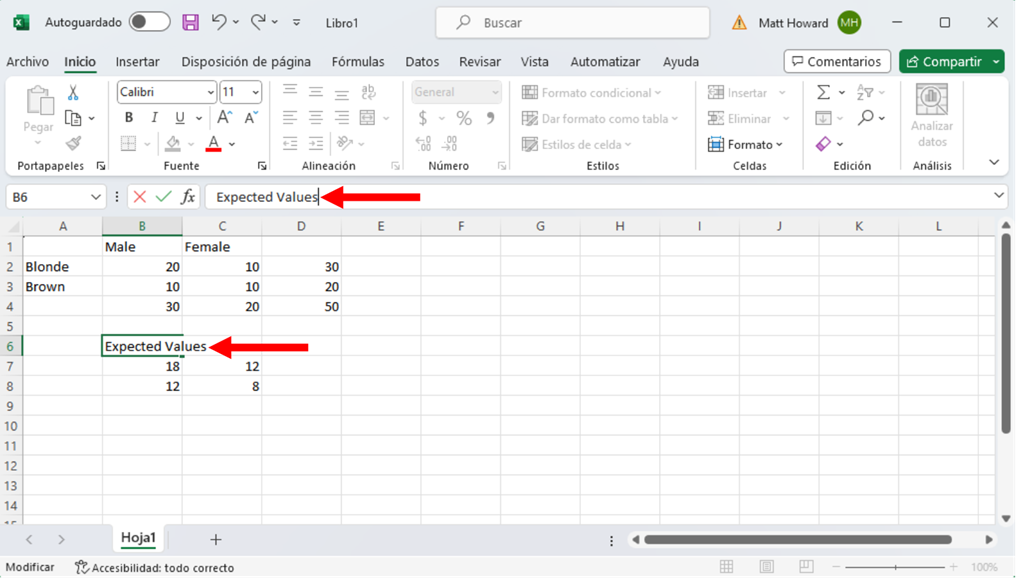The height and width of the screenshot is (578, 1016).
Task: Select the Cut scissors icon
Action: point(73,93)
